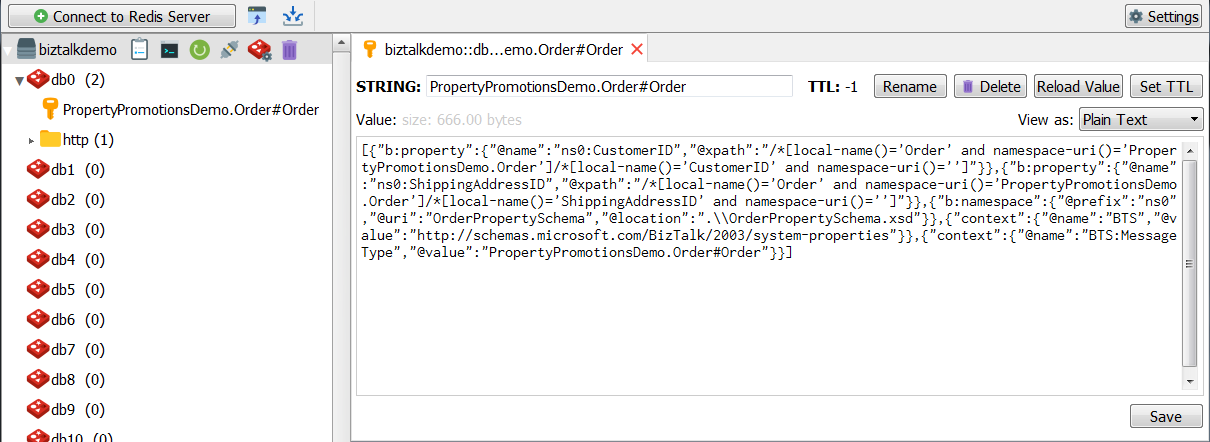Click Reload Value button
Image resolution: width=1210 pixels, height=442 pixels.
(1078, 87)
